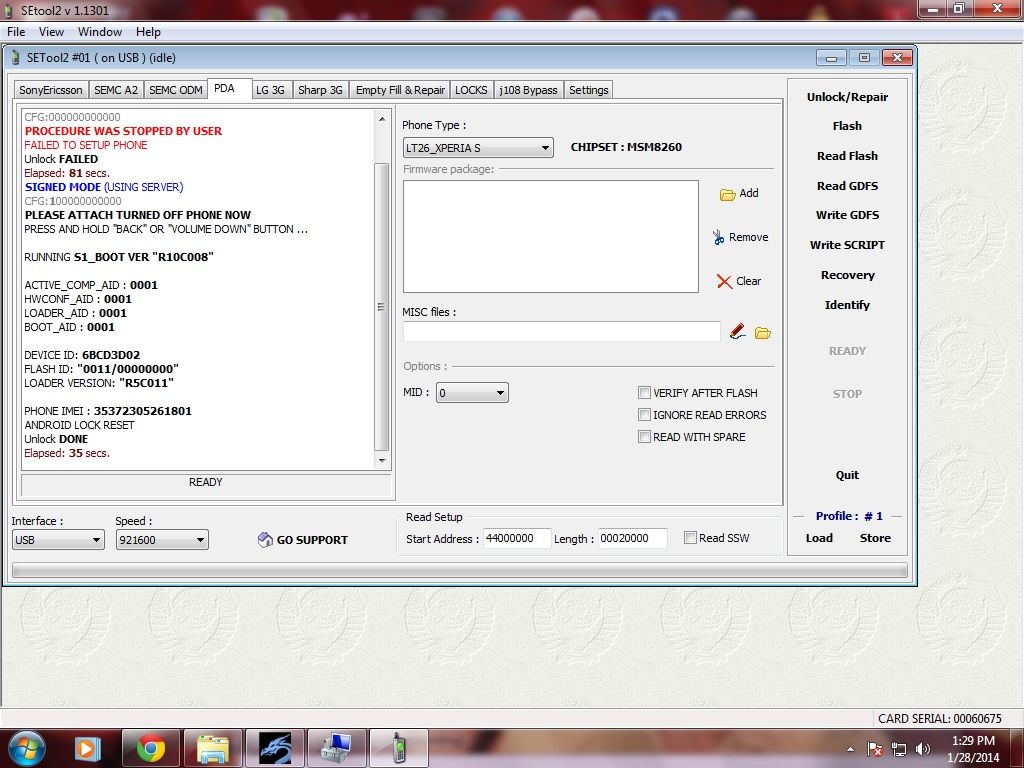Open the Window menu
This screenshot has width=1024, height=768.
(99, 32)
